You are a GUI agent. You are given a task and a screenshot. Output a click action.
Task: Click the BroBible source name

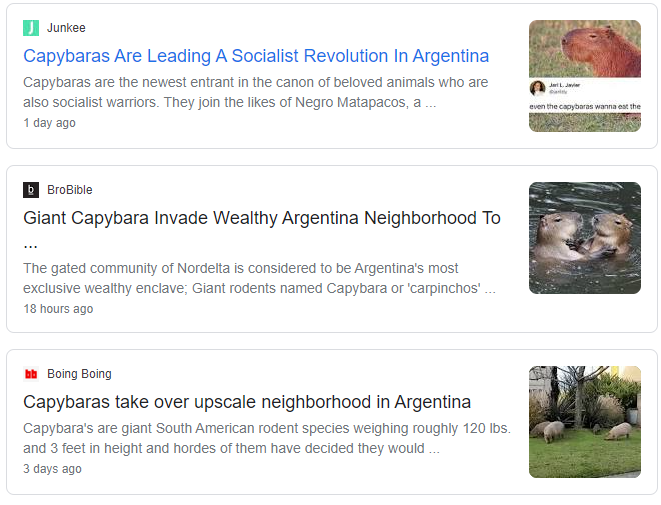click(x=70, y=190)
